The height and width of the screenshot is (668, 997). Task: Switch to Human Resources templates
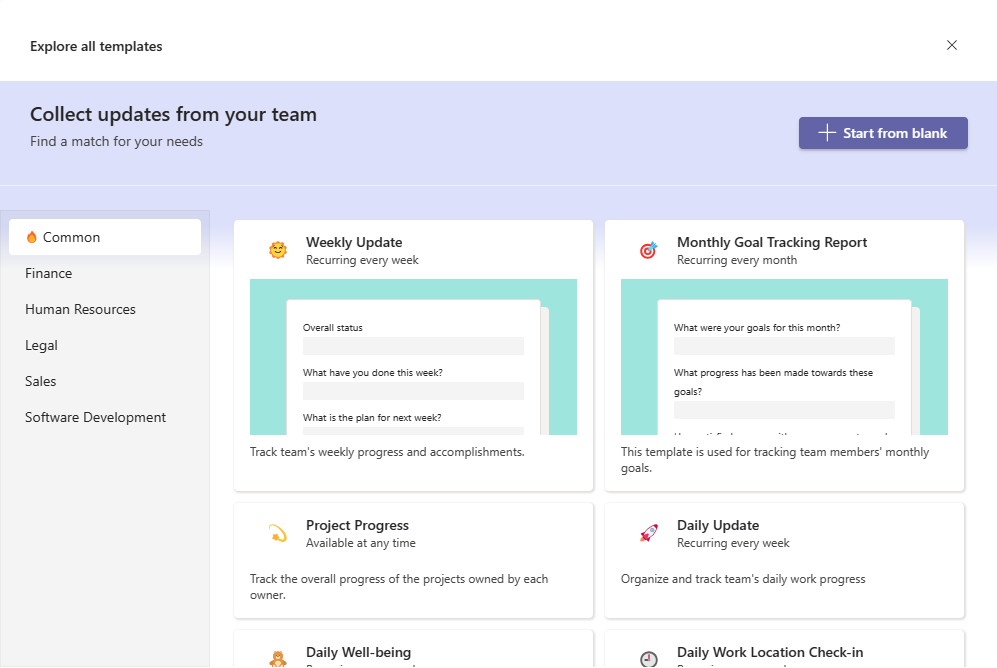[80, 309]
